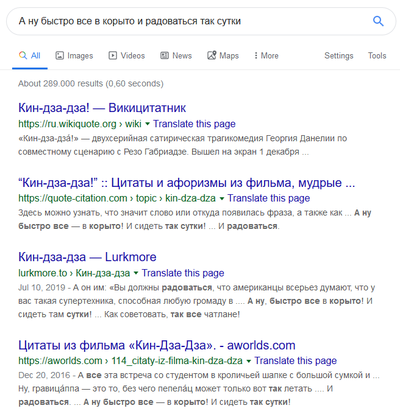Viewport: 400px width, 414px height.
Task: Open the Цитаты и афоризмы из фильма result
Action: (186, 183)
